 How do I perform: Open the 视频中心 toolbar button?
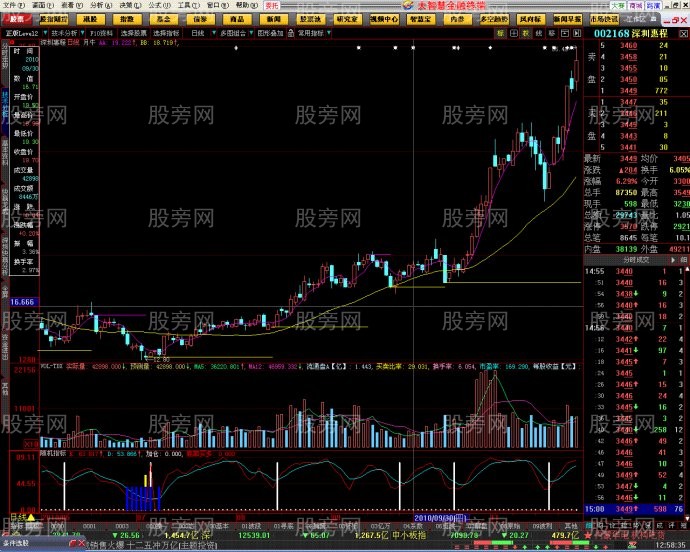pyautogui.click(x=384, y=19)
